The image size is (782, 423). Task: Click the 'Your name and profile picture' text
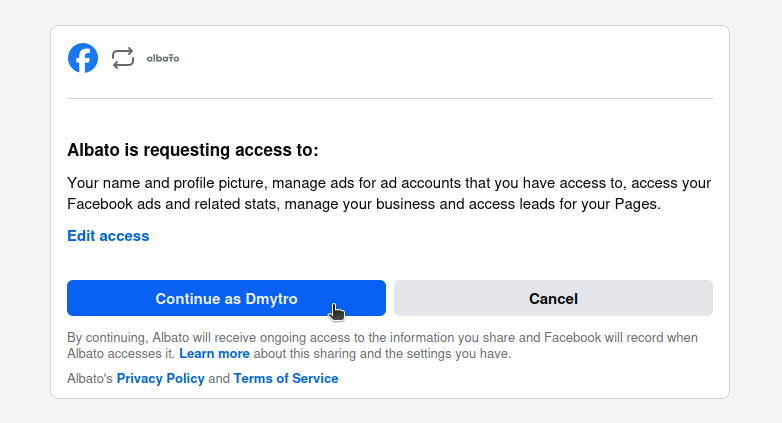166,183
